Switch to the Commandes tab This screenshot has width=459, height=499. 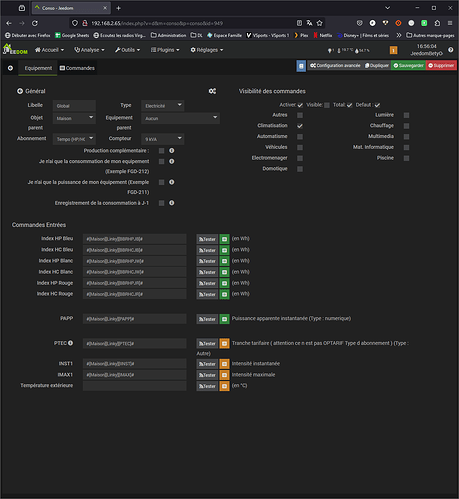pos(77,68)
